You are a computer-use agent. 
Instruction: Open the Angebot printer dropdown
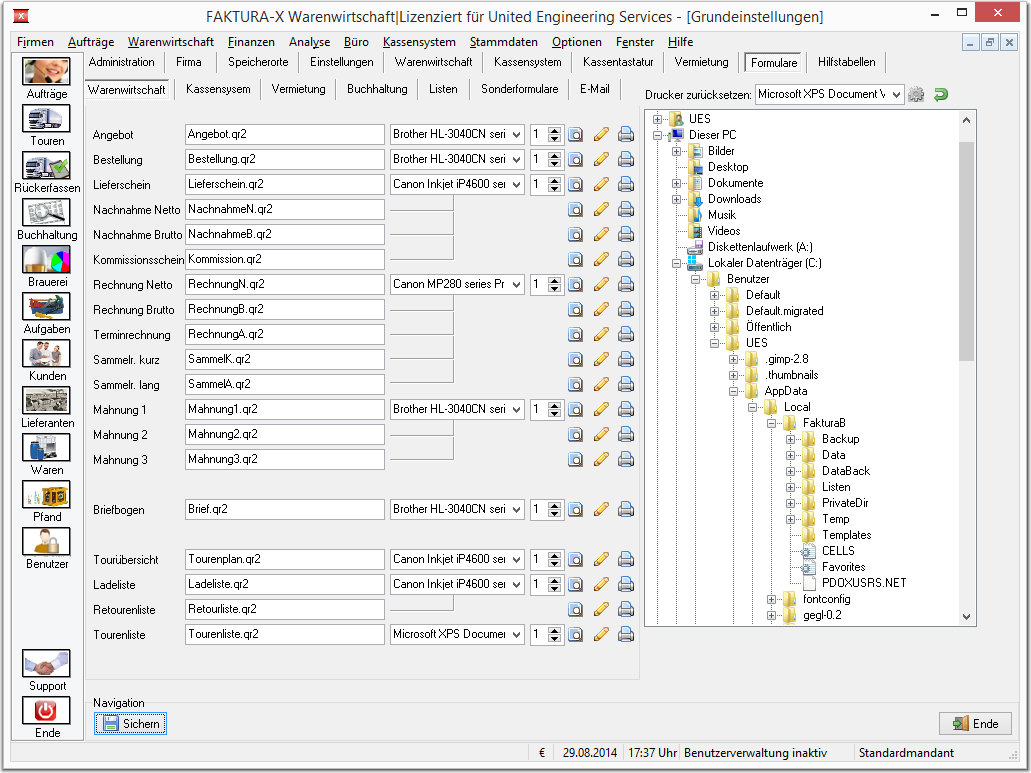click(516, 135)
